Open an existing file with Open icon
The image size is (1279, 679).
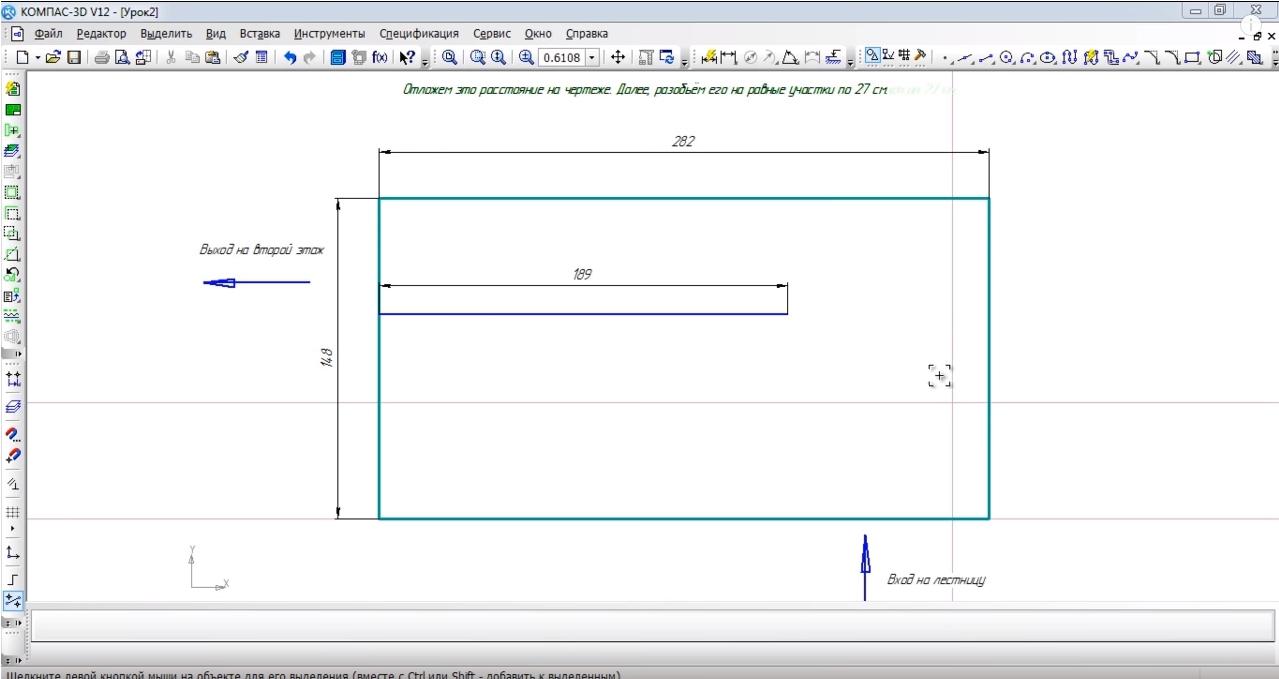tap(54, 58)
